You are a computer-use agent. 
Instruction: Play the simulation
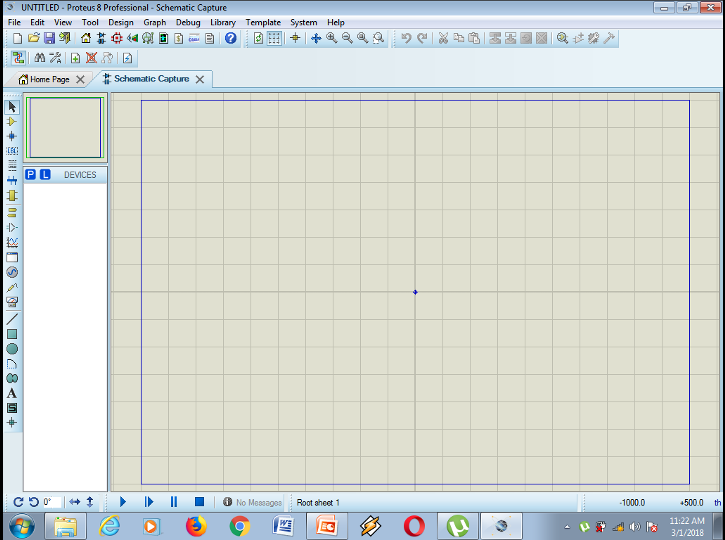point(123,502)
